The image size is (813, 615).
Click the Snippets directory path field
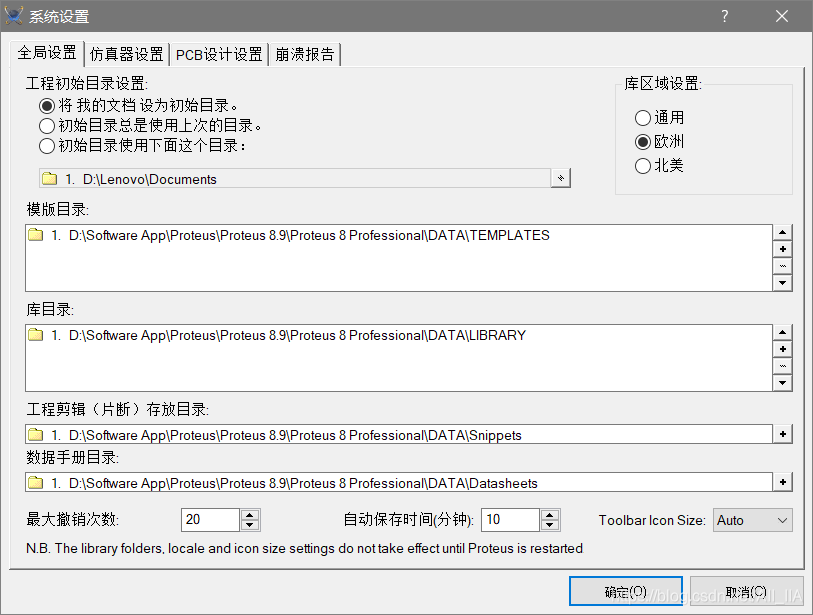point(399,434)
